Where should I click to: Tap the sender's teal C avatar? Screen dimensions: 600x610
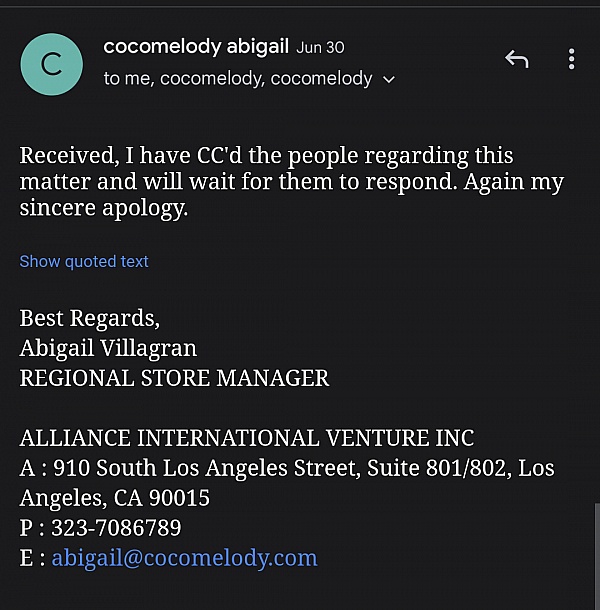[x=51, y=65]
